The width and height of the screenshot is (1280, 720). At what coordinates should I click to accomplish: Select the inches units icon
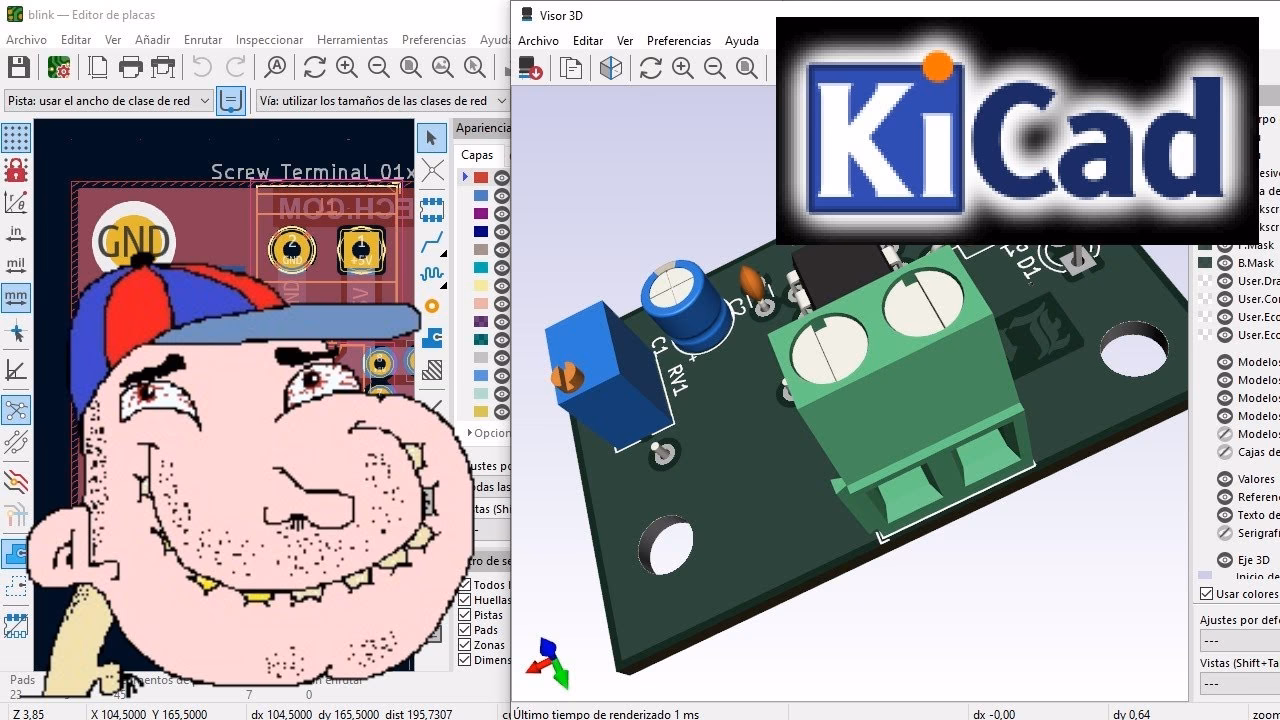17,232
